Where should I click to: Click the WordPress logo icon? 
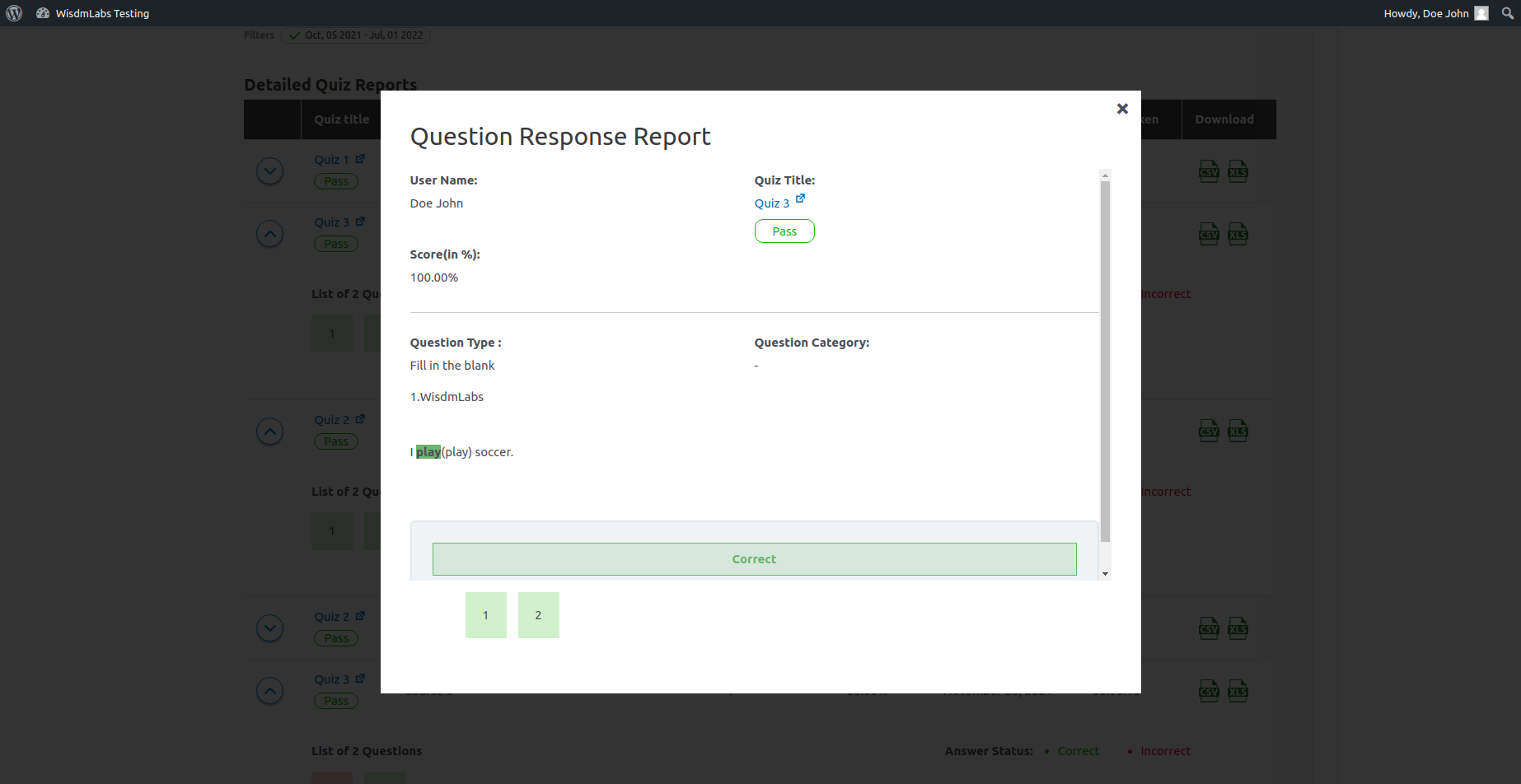point(14,13)
